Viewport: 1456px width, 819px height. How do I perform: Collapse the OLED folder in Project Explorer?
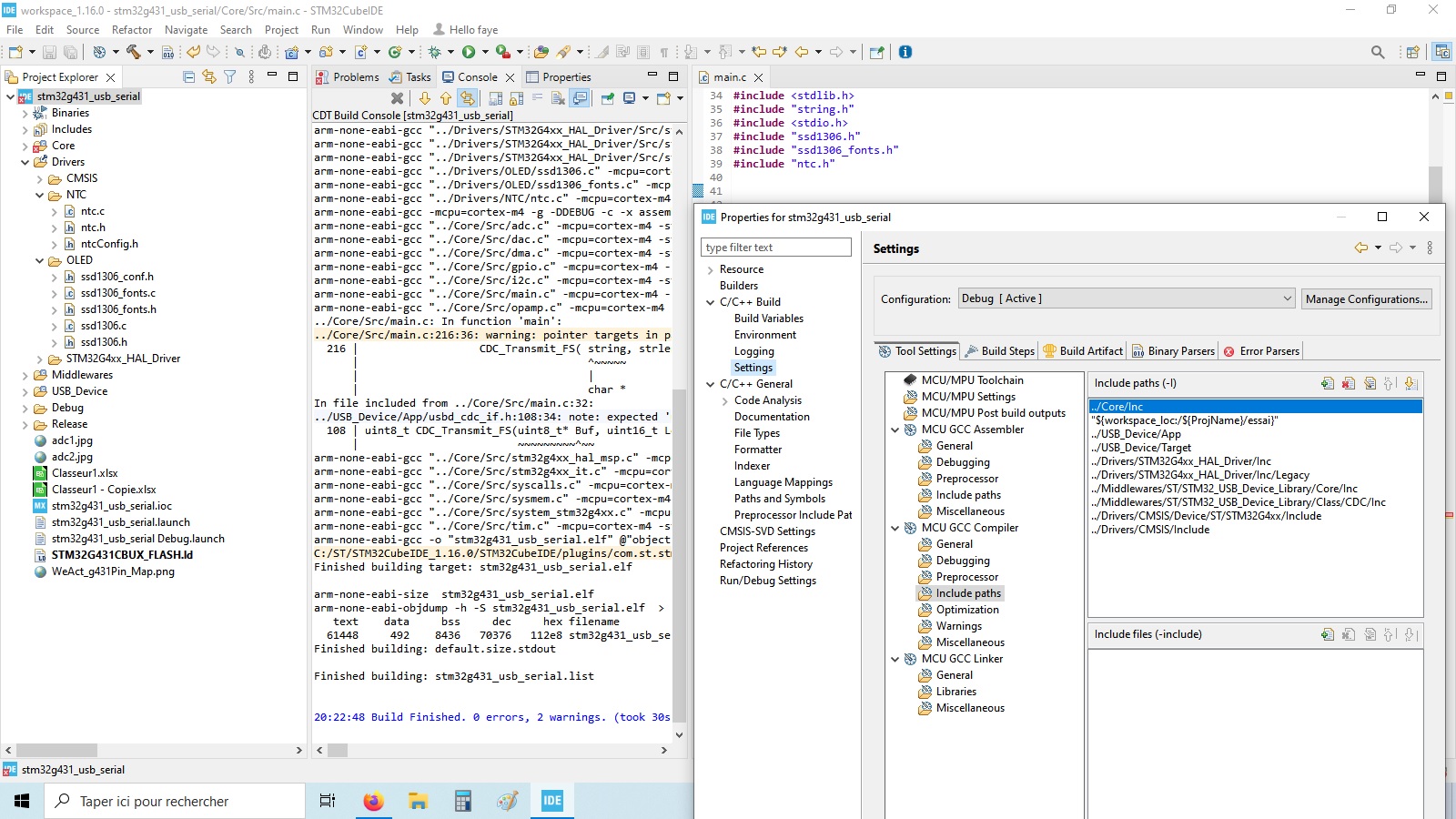[x=38, y=259]
